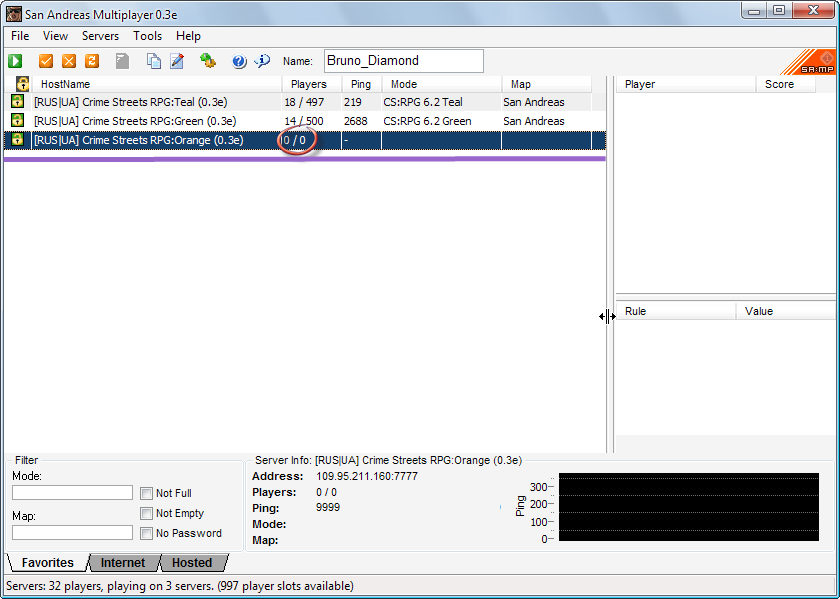The width and height of the screenshot is (840, 599).
Task: Click the gray master list page icon
Action: 123,61
